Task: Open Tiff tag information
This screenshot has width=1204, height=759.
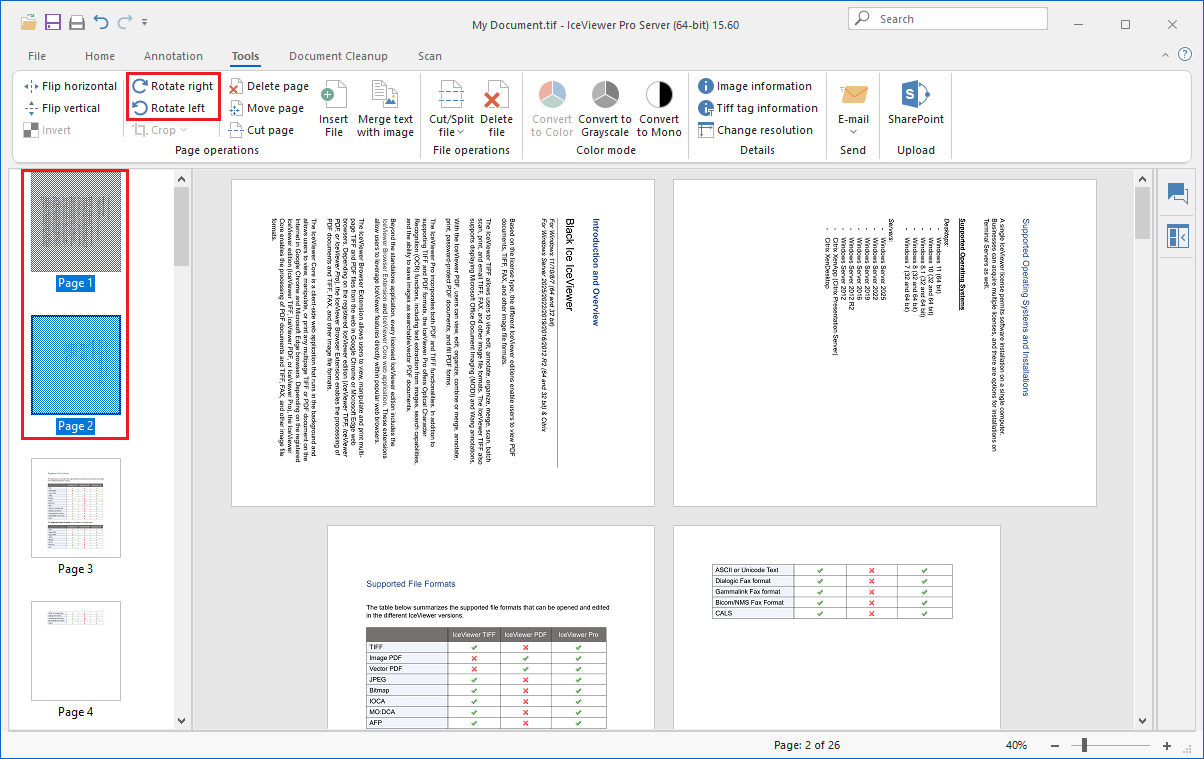Action: pos(758,108)
